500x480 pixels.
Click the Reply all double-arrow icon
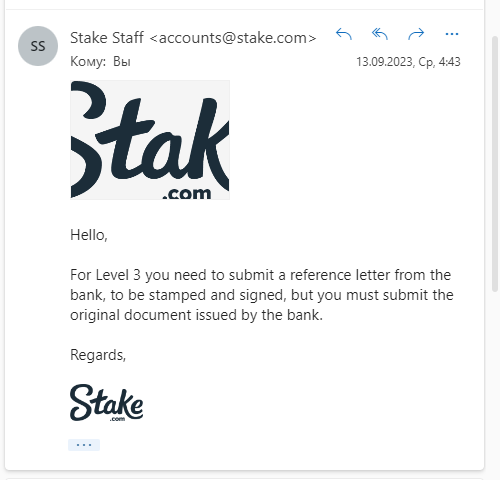380,34
